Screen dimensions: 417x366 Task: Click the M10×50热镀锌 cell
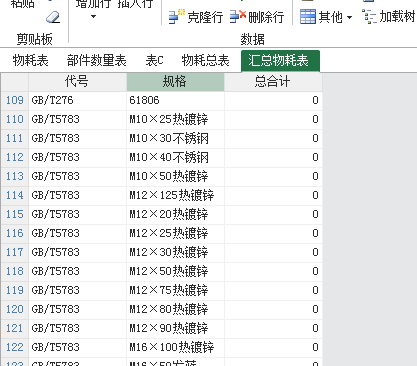click(175, 176)
